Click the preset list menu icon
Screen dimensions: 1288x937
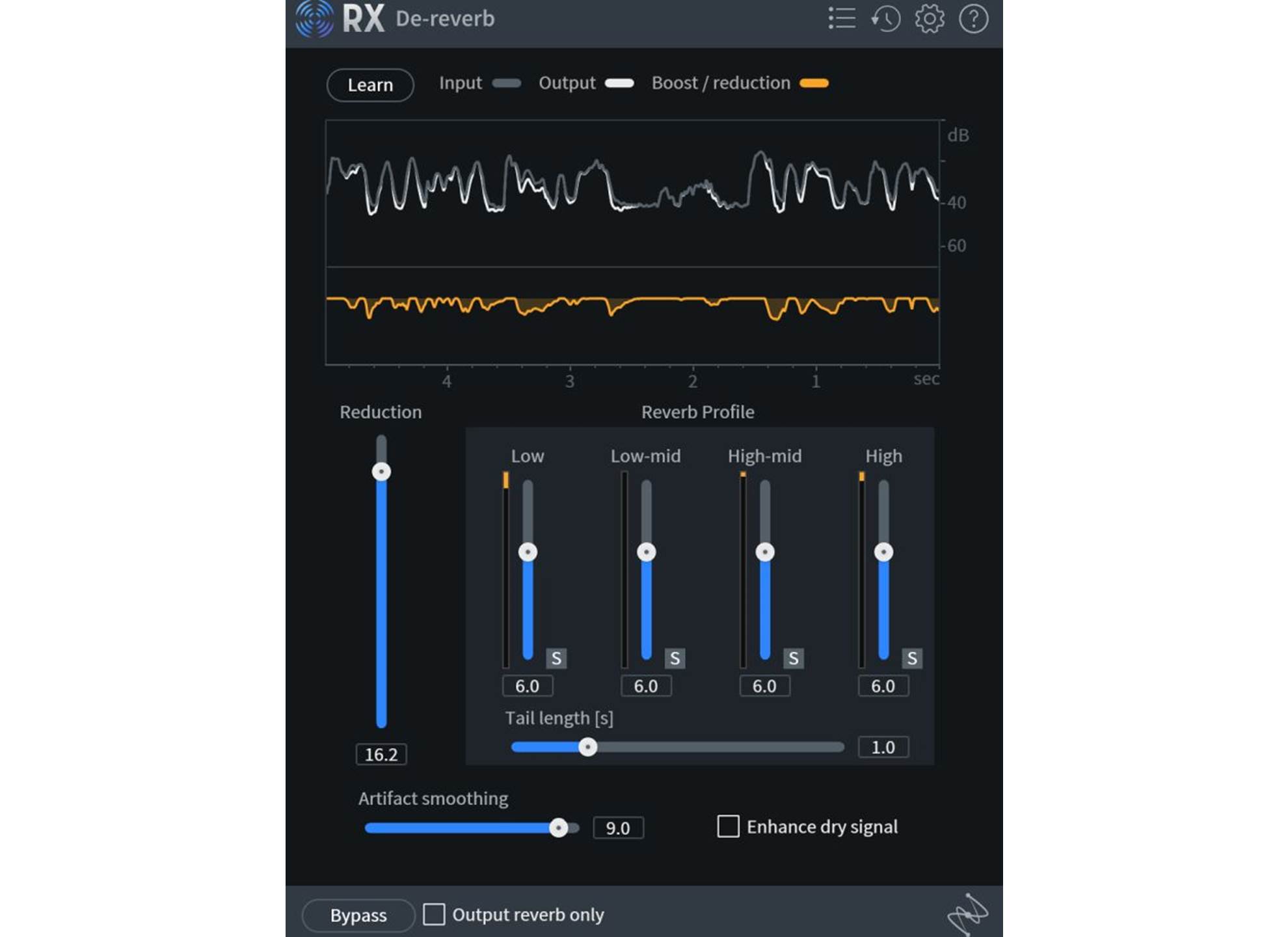pyautogui.click(x=842, y=18)
